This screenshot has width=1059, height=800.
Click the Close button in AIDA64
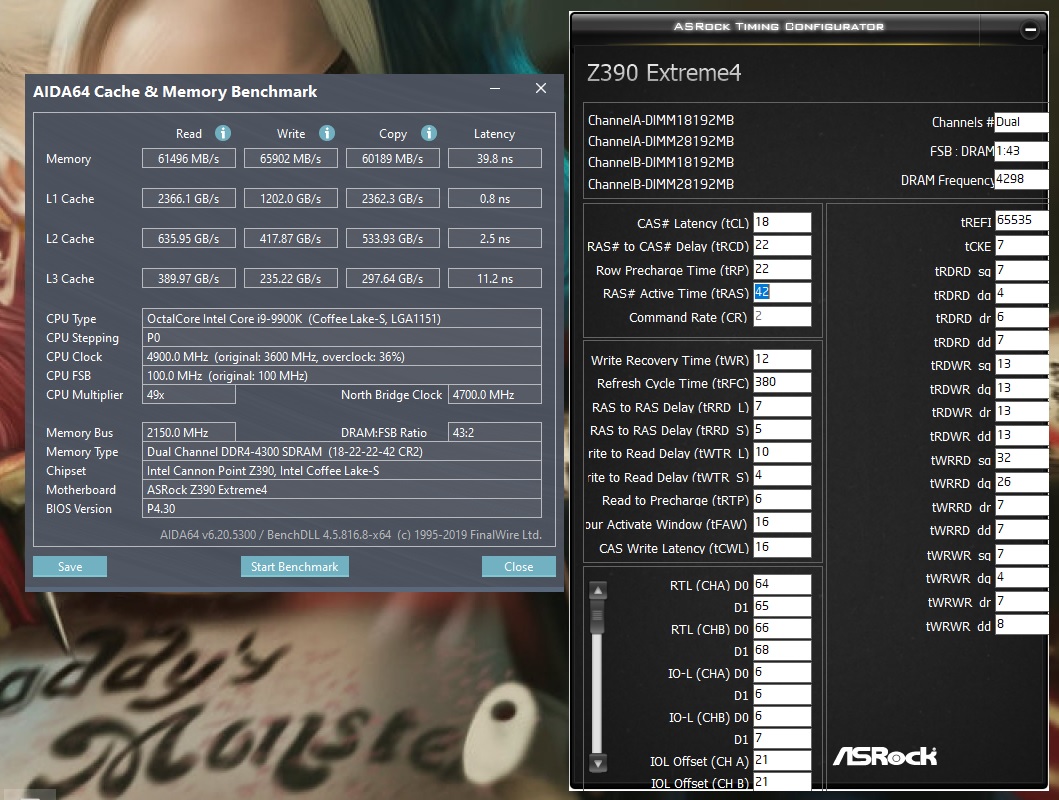(519, 566)
